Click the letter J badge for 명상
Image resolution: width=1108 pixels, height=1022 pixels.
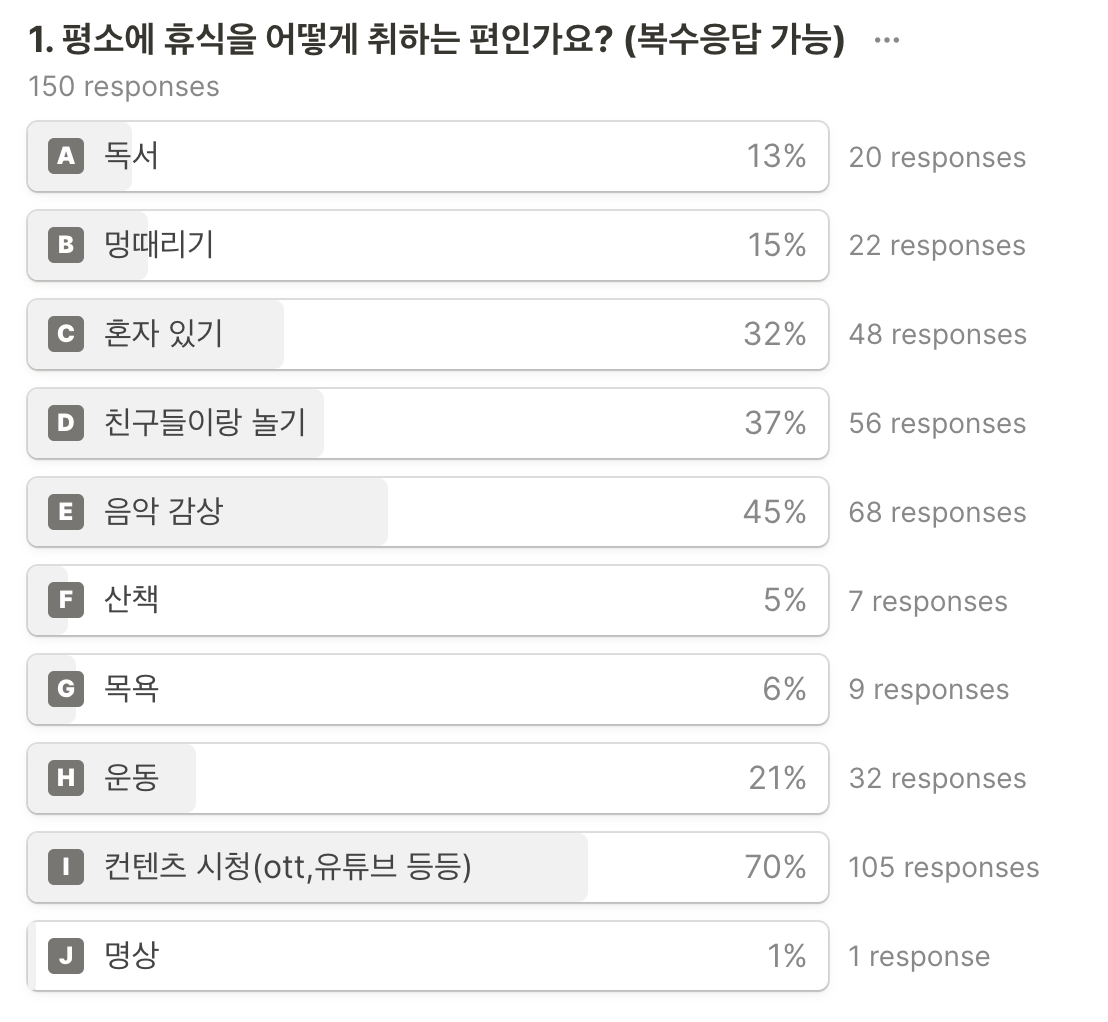(66, 956)
